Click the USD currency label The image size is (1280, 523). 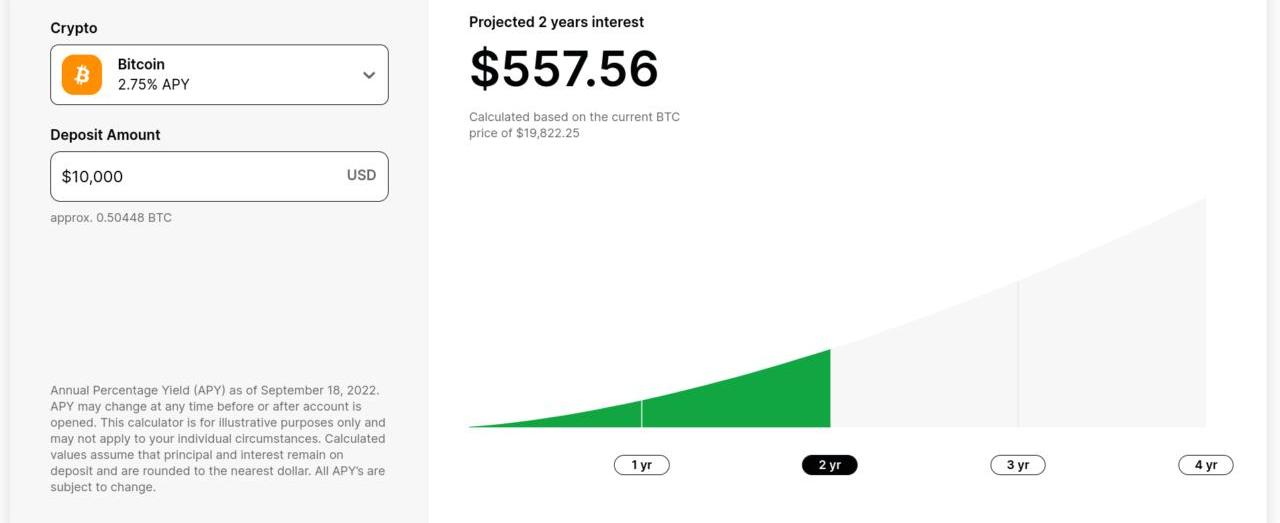361,175
